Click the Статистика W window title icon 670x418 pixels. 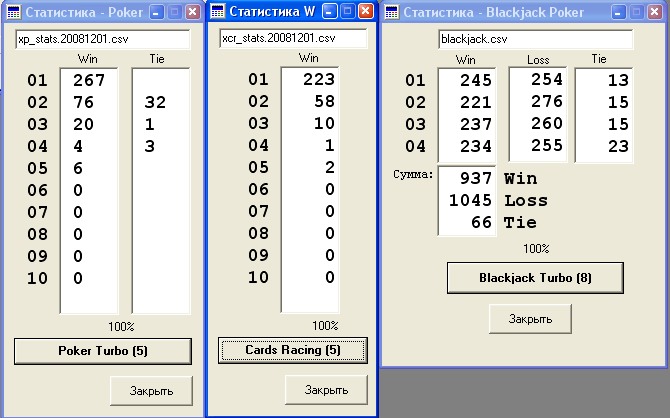pyautogui.click(x=218, y=12)
